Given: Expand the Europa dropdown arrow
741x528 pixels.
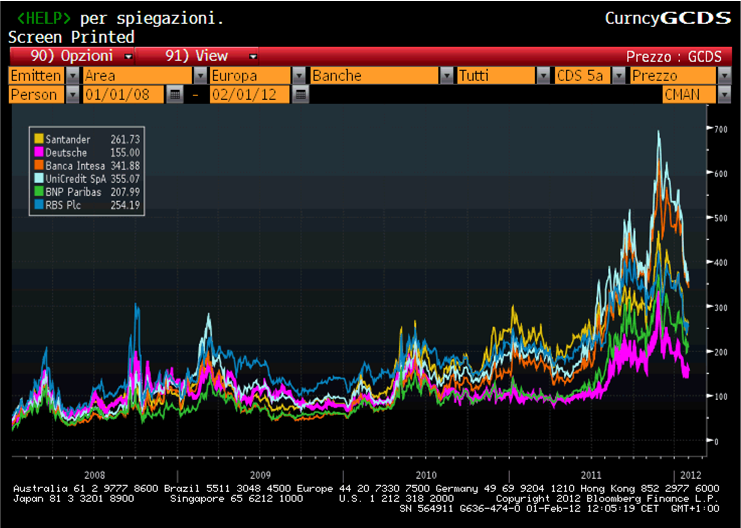Looking at the screenshot, I should pyautogui.click(x=299, y=76).
